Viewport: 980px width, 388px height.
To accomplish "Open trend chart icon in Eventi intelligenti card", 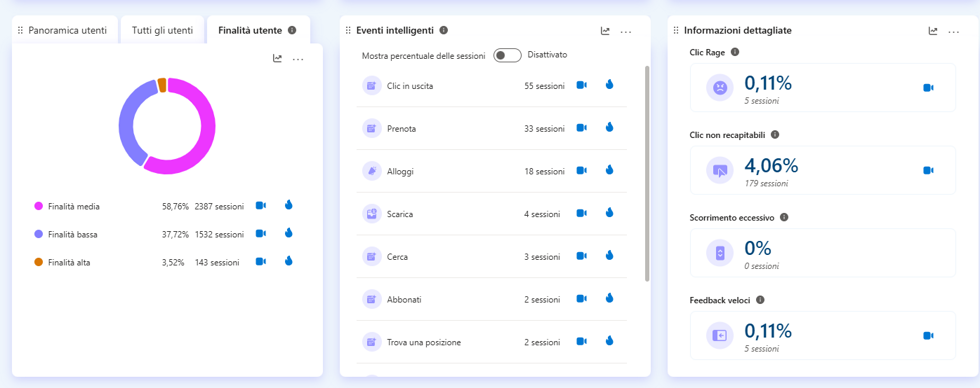I will (605, 31).
